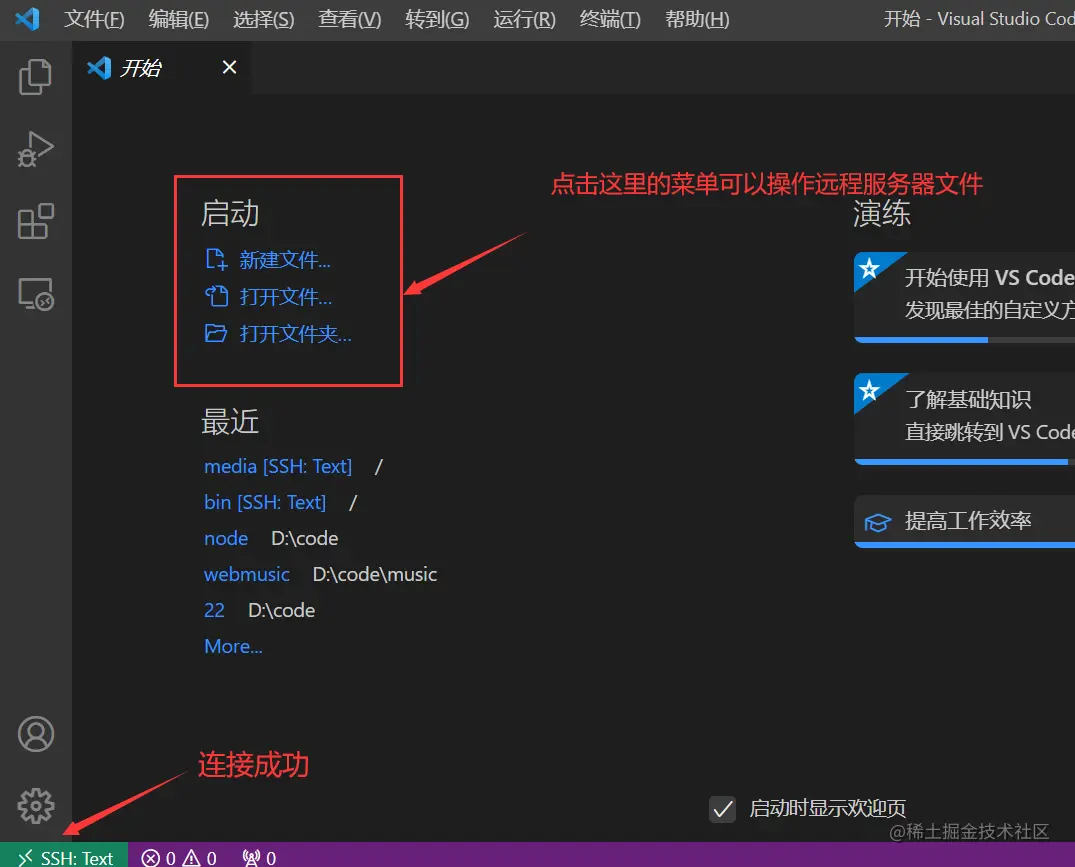The image size is (1075, 867).
Task: Click the 打开文件... link
Action: 286,297
